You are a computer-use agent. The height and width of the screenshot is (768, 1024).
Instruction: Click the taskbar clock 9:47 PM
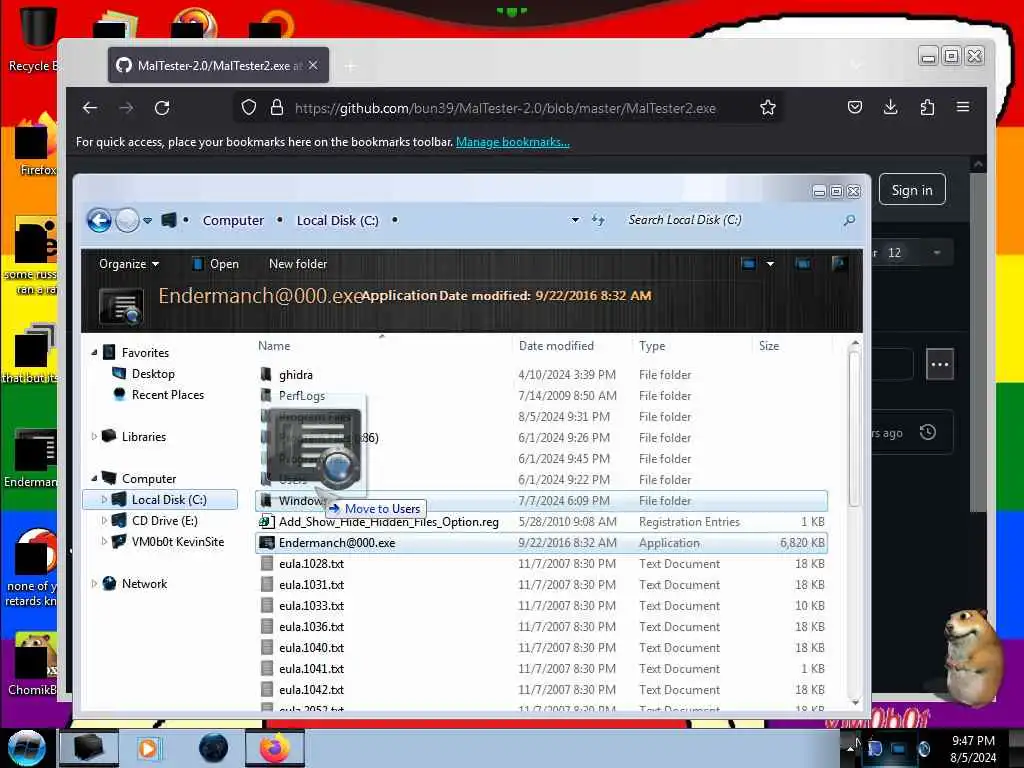tap(973, 741)
